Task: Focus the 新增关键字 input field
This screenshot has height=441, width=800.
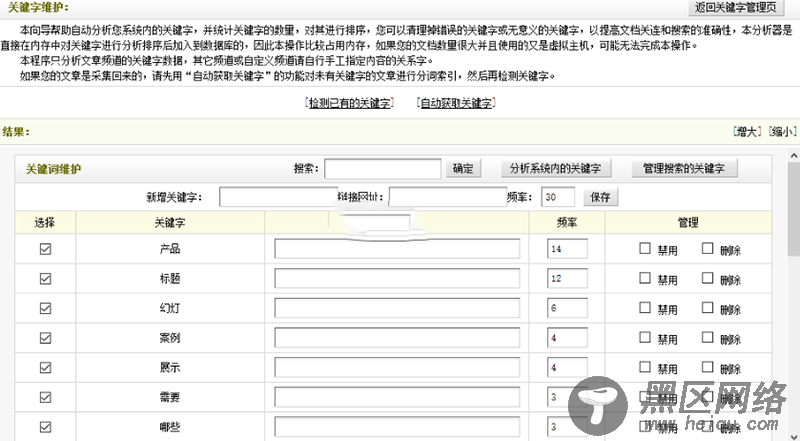Action: click(x=279, y=197)
